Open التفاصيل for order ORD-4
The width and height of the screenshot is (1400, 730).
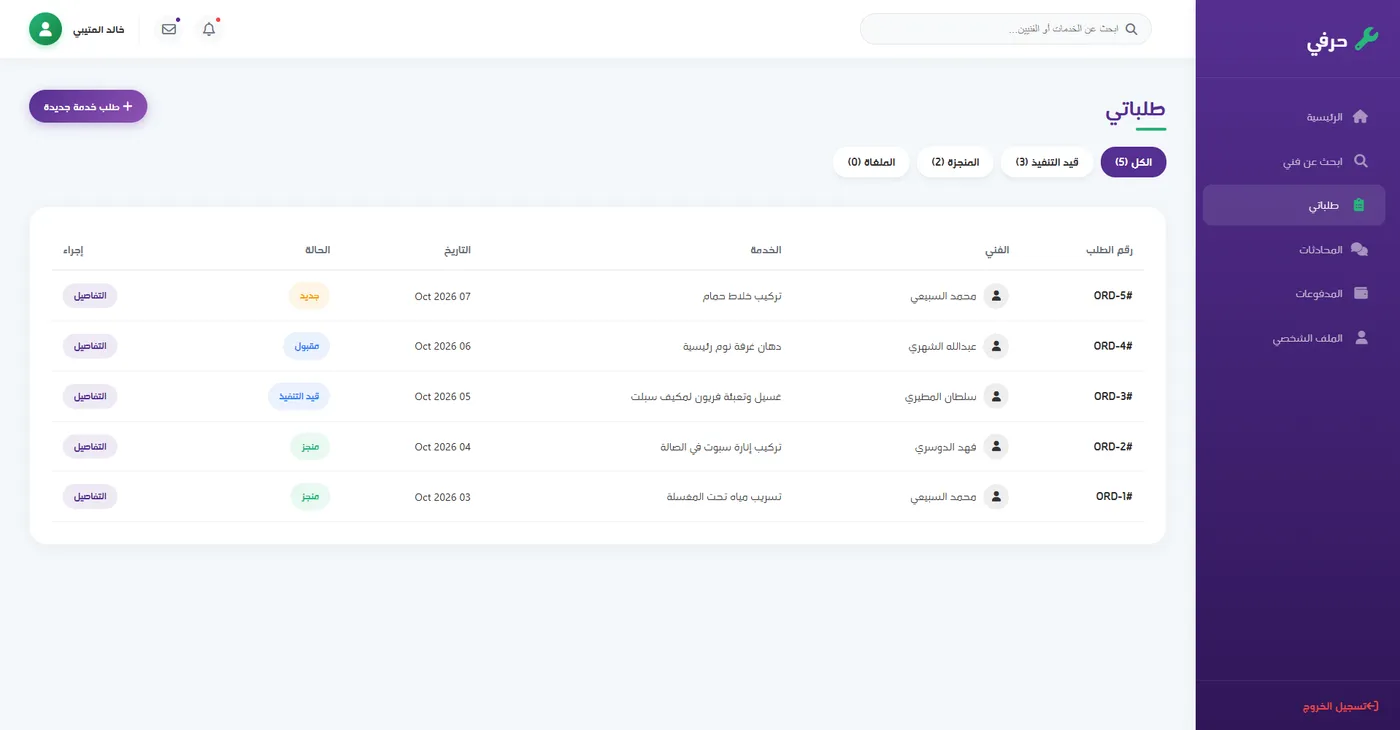tap(90, 346)
